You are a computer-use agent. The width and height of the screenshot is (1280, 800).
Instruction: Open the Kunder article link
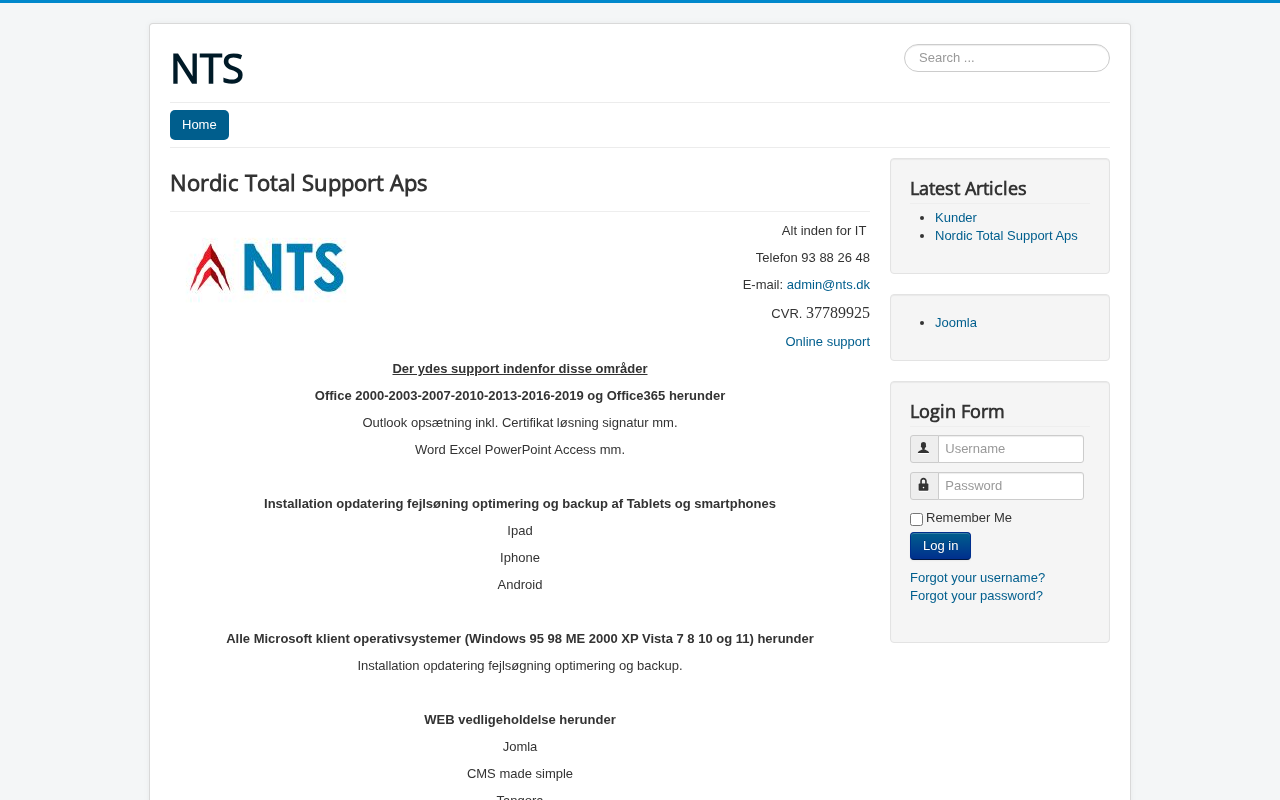pos(956,218)
